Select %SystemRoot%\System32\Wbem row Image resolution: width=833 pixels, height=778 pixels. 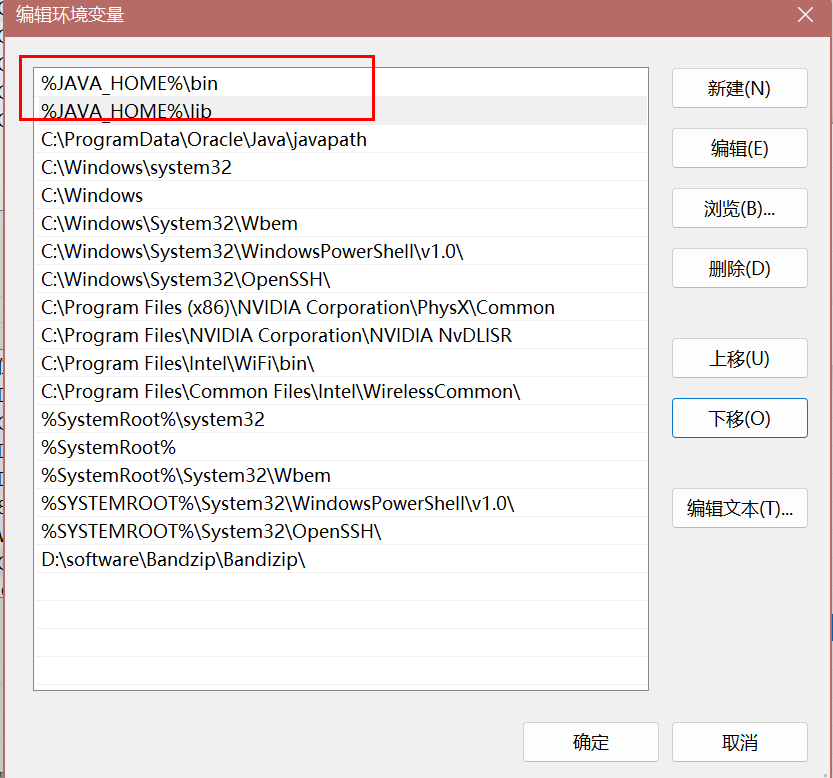[341, 475]
